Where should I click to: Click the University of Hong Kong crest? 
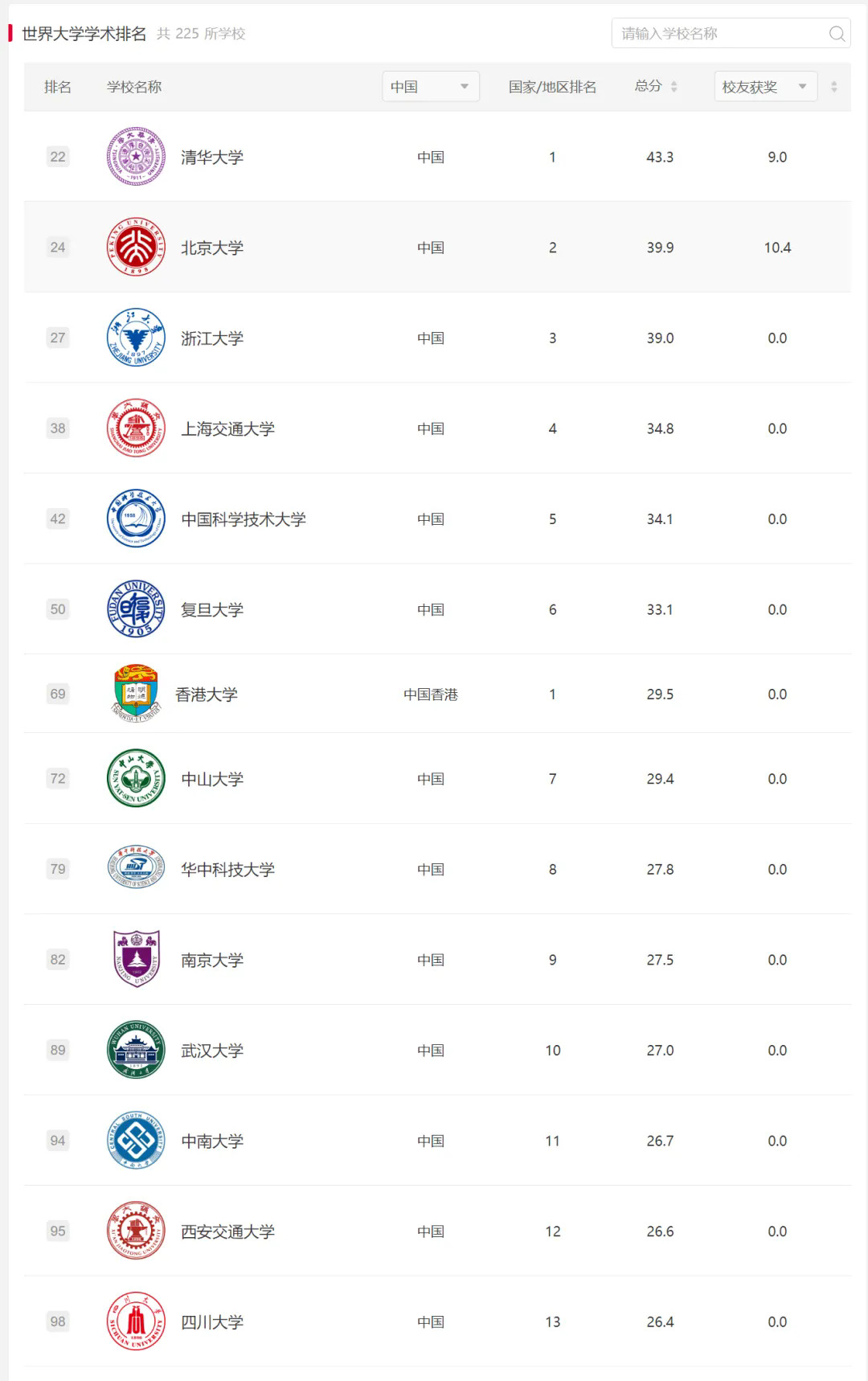[136, 693]
